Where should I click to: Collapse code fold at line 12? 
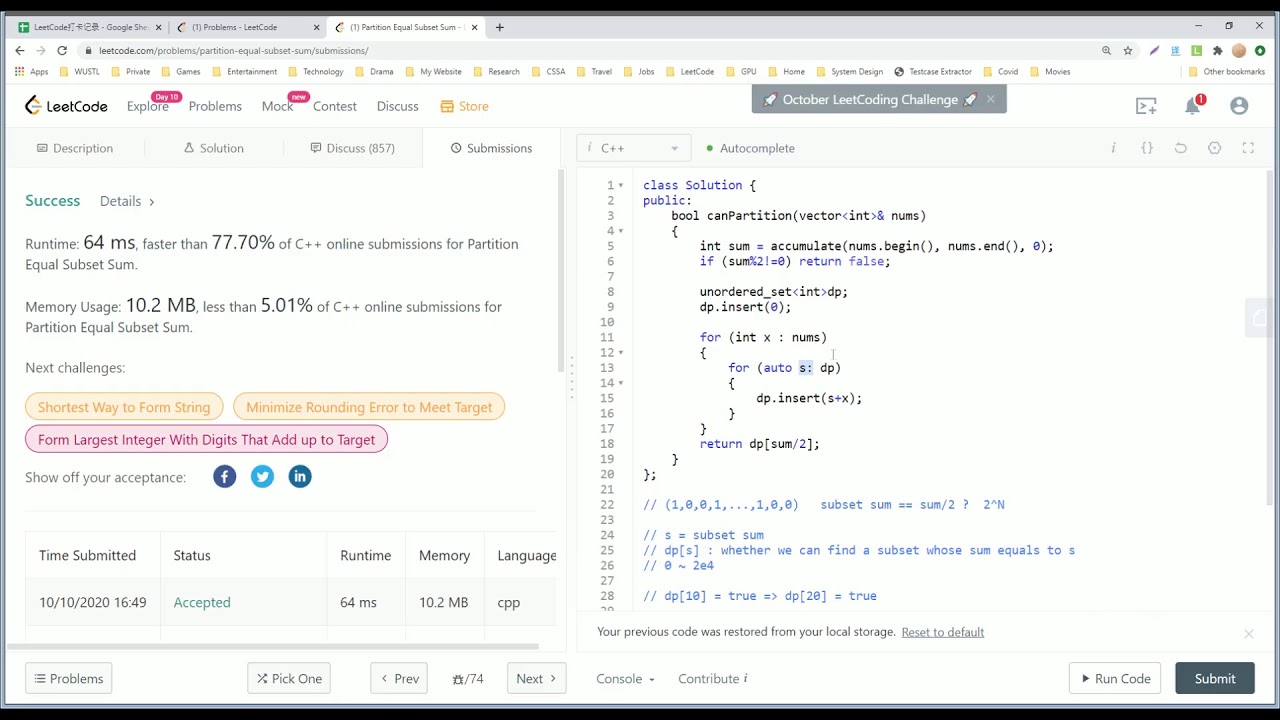click(620, 353)
